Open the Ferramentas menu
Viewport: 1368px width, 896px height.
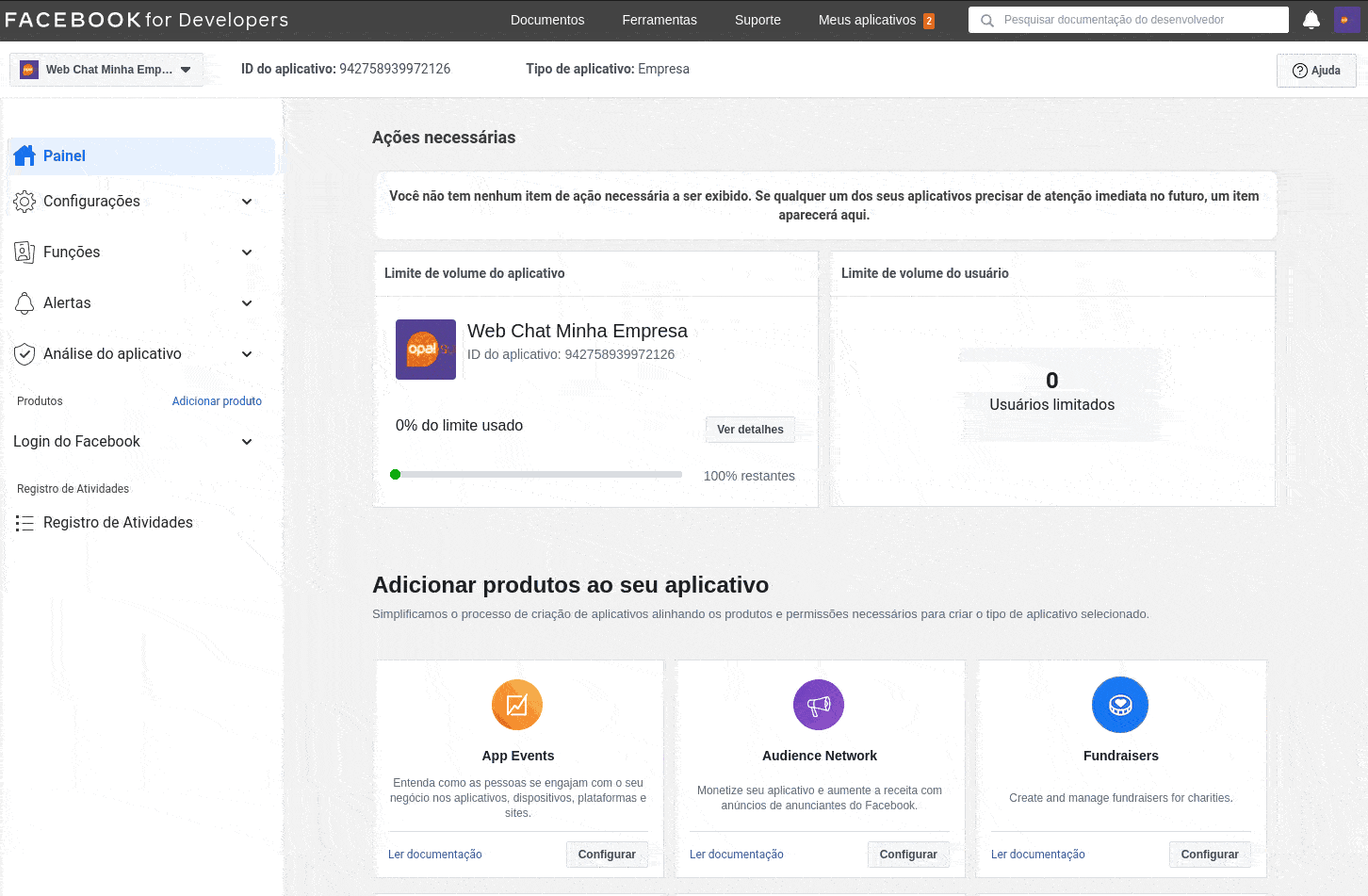[660, 20]
